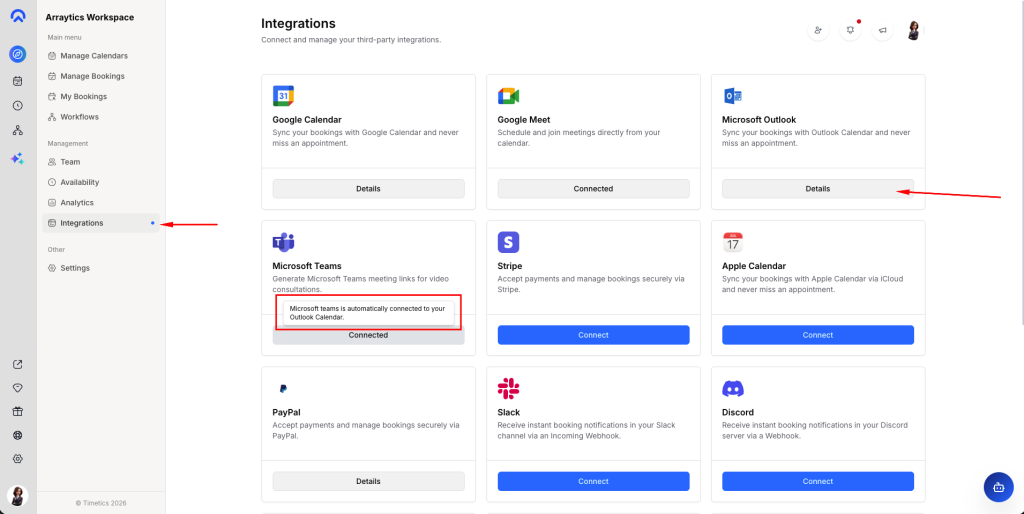Open profile avatar in top right header

[x=913, y=30]
